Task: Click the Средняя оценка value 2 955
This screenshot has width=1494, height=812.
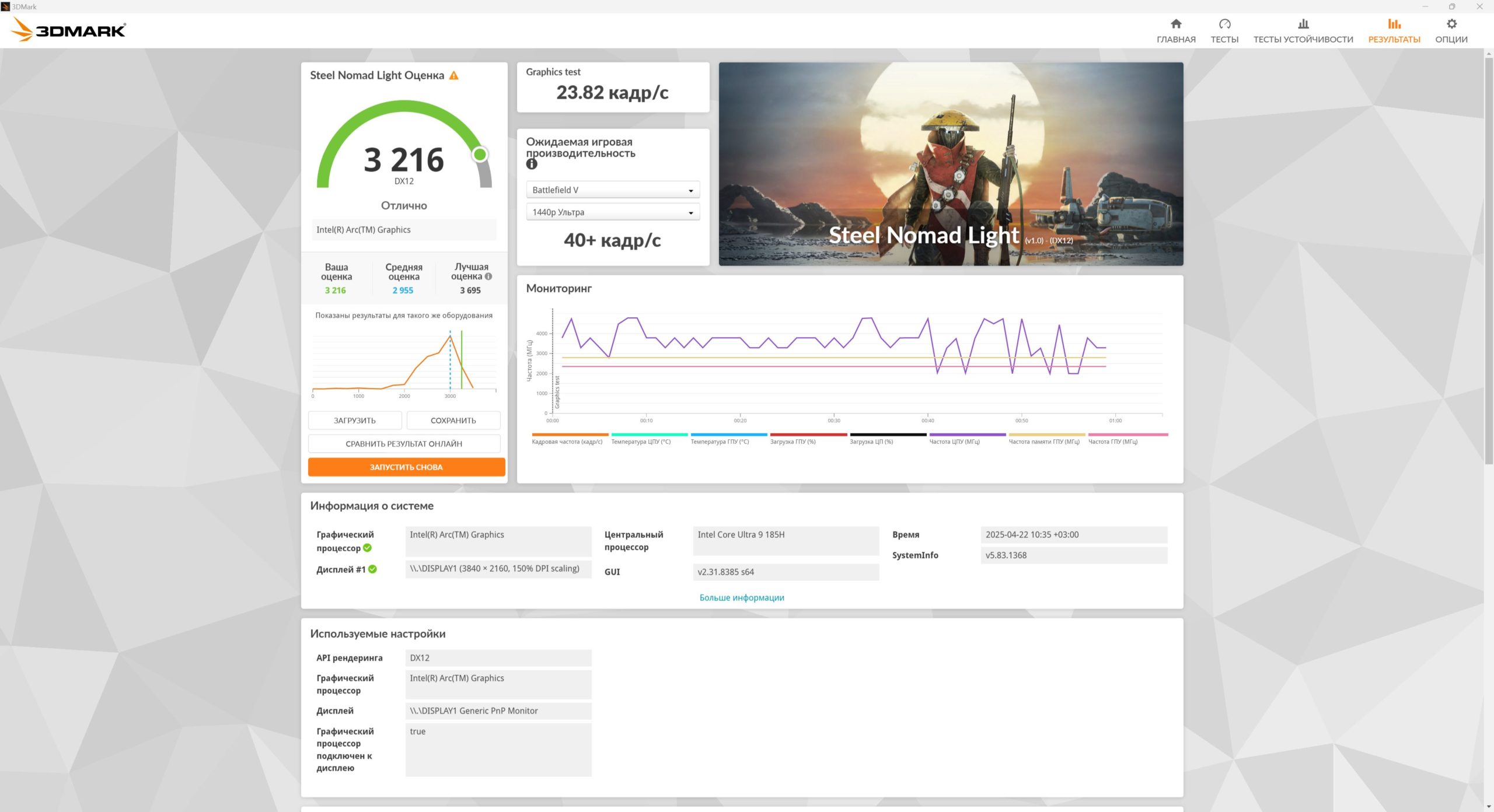Action: 403,290
